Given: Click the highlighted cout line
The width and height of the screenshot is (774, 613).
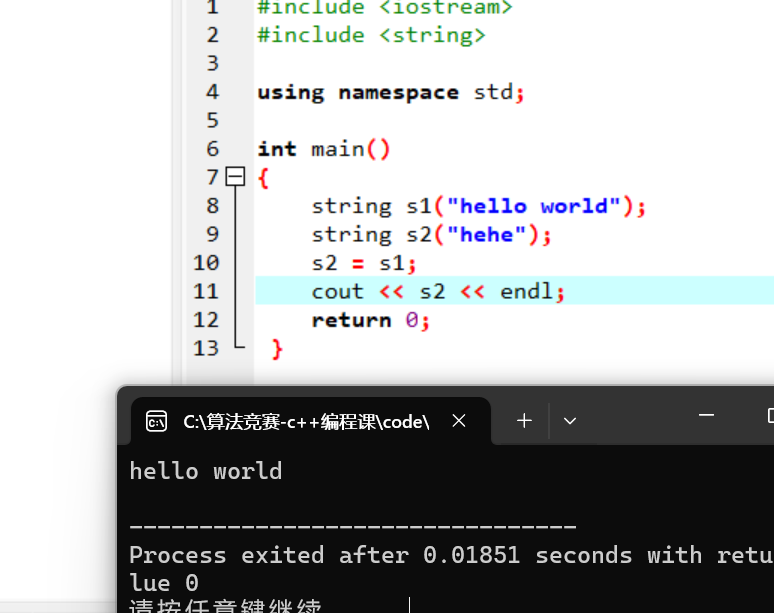Looking at the screenshot, I should [514, 291].
